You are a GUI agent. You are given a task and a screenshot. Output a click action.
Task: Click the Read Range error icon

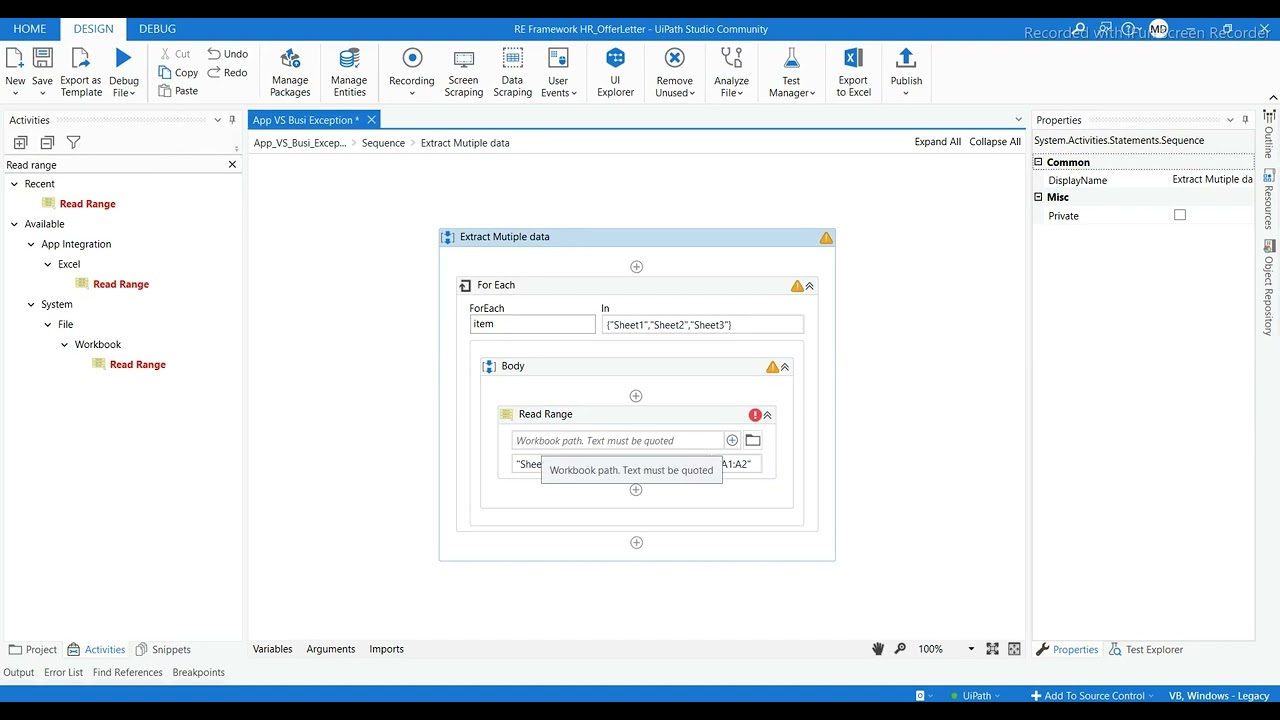pyautogui.click(x=755, y=415)
